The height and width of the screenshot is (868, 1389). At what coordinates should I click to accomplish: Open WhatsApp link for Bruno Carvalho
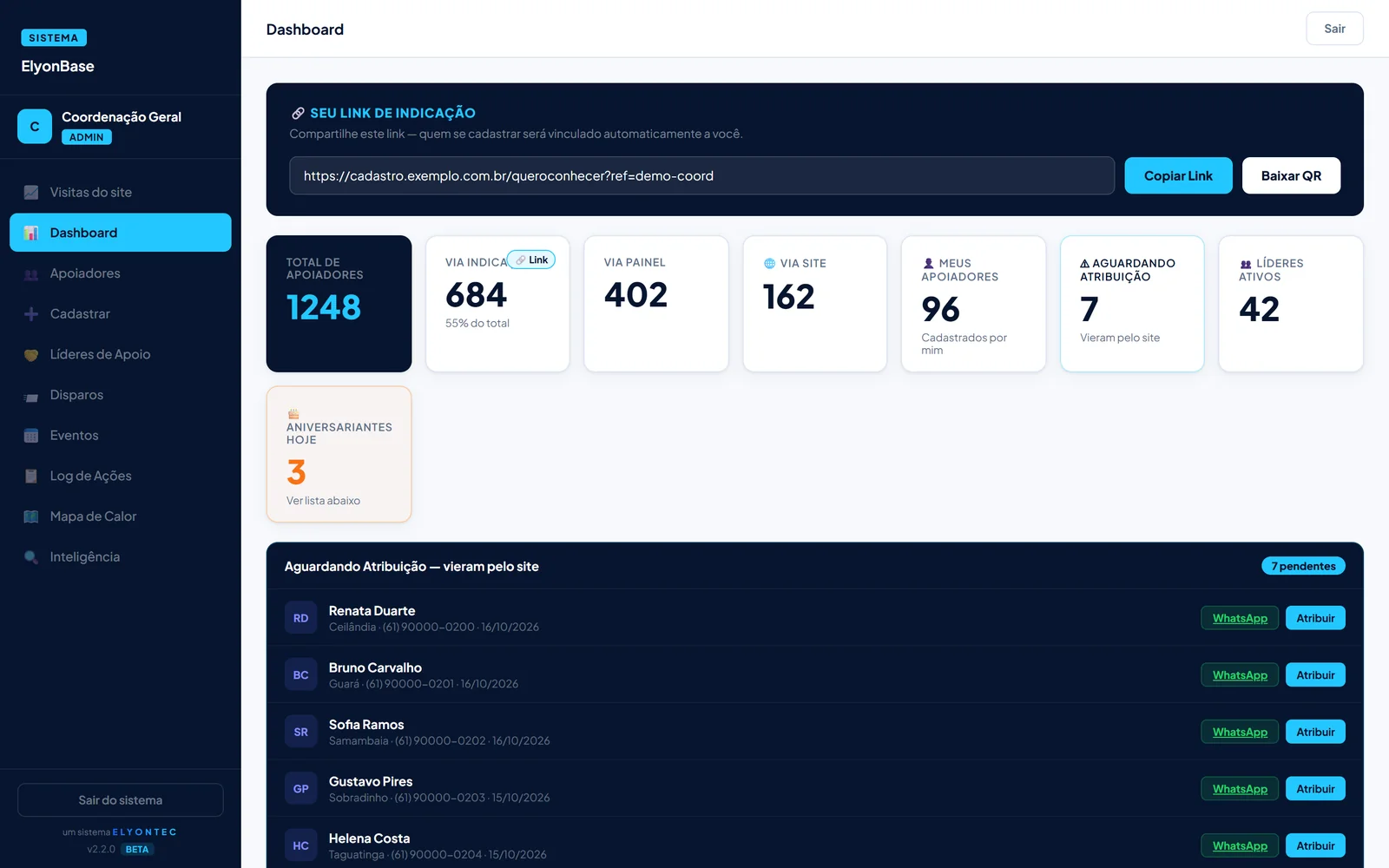point(1240,675)
